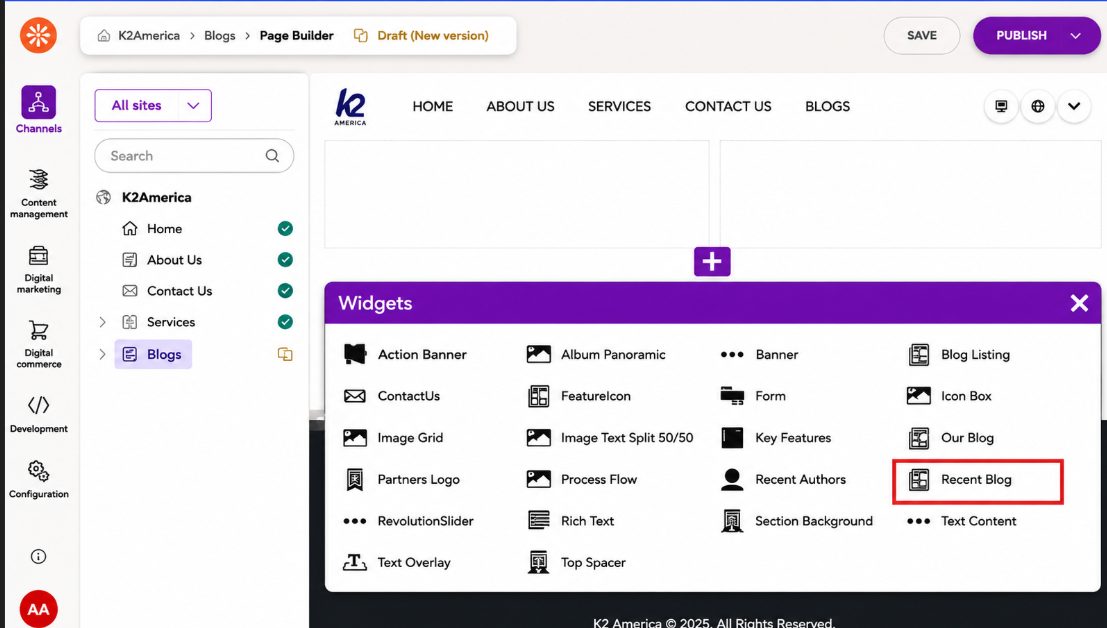Open the chevron menu next to globe
The image size is (1107, 628).
pyautogui.click(x=1074, y=107)
